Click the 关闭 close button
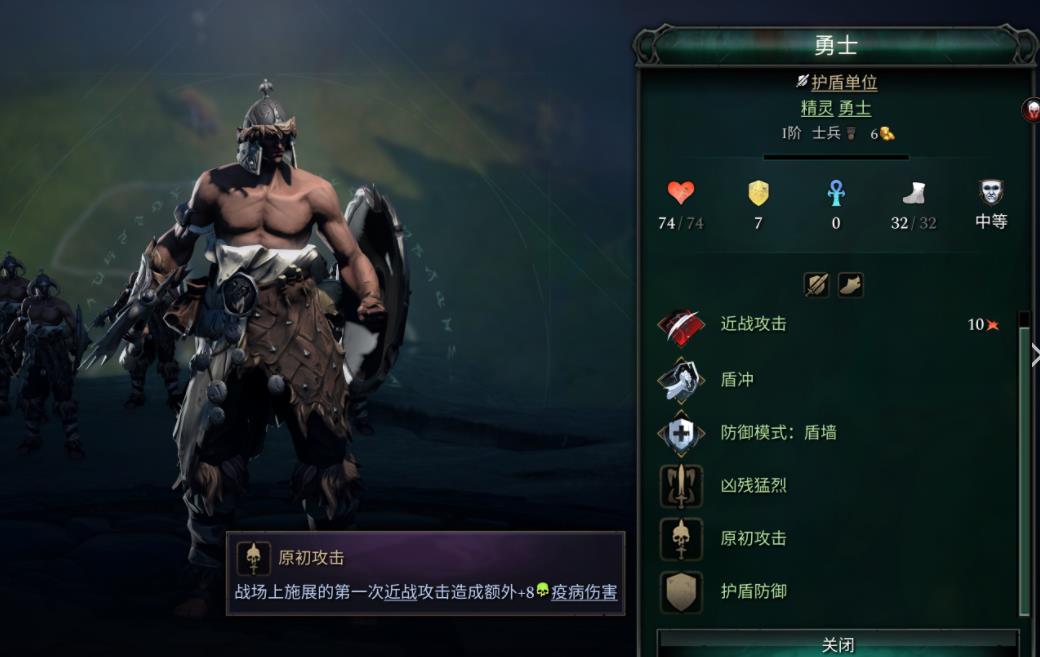Screen dimensions: 1040x657 [838, 644]
